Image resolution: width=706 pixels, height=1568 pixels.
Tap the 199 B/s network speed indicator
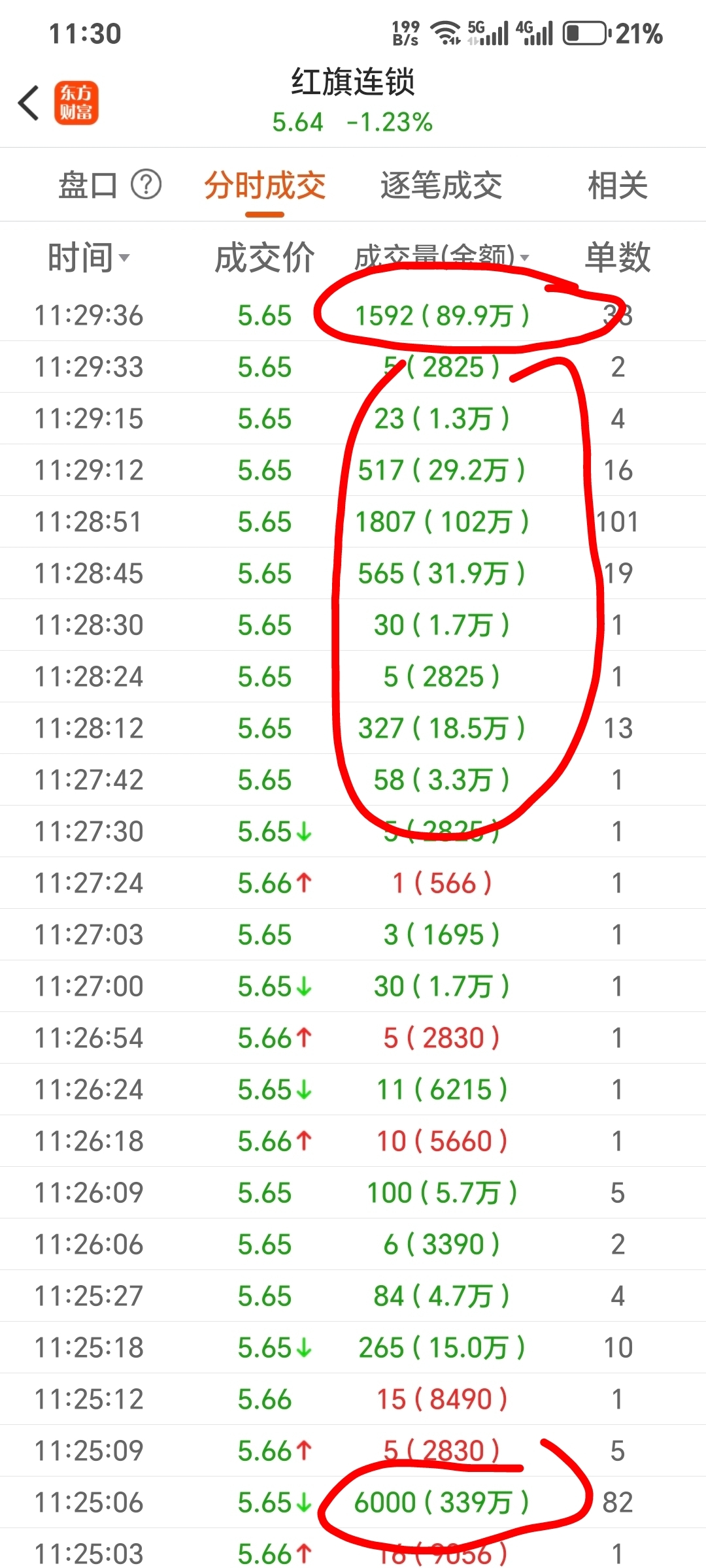406,33
